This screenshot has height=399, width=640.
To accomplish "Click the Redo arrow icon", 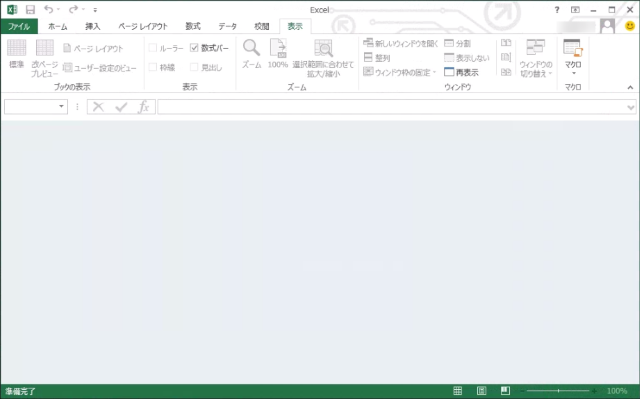I will 73,9.
